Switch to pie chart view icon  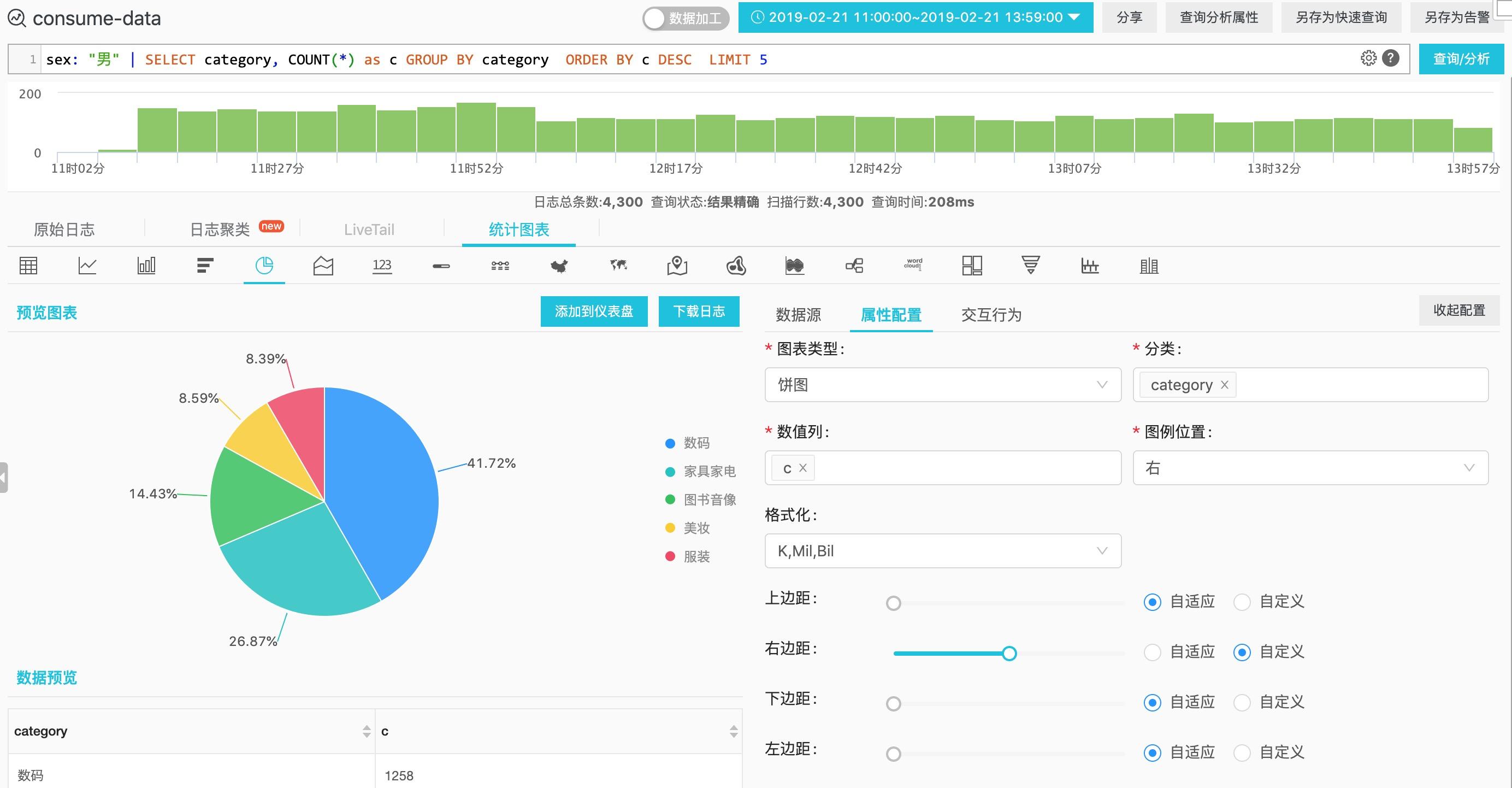pyautogui.click(x=264, y=266)
